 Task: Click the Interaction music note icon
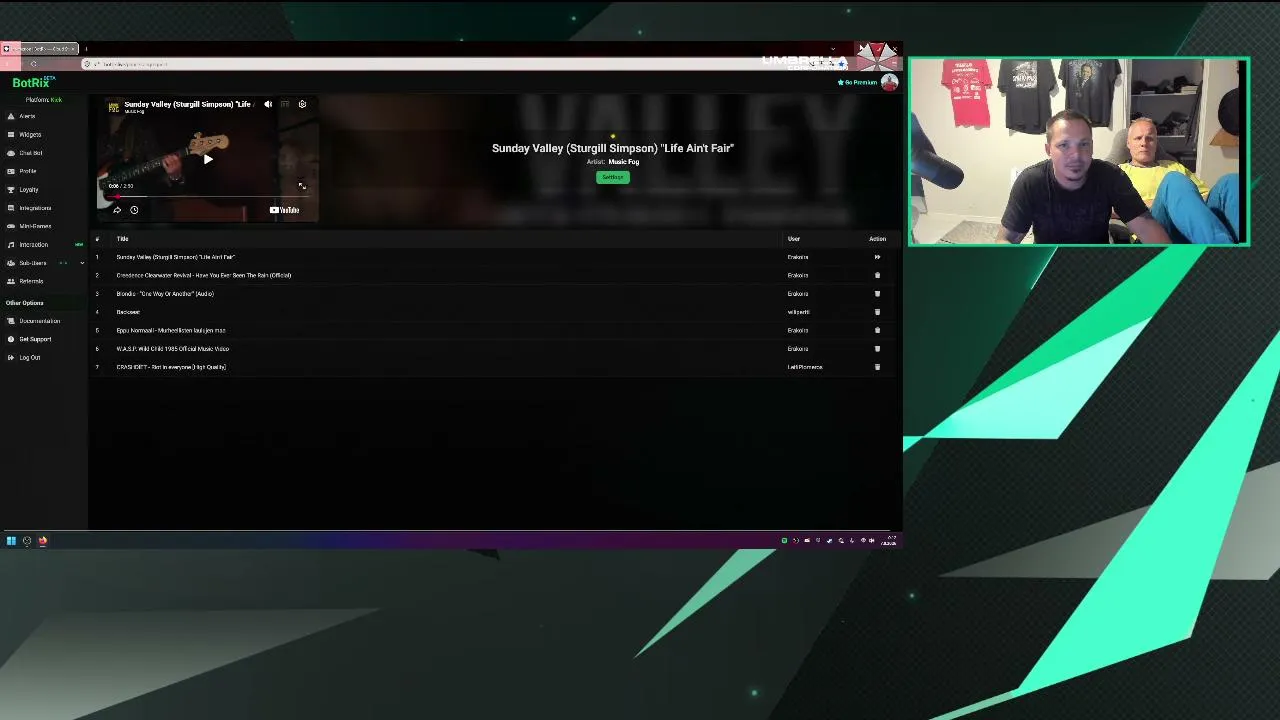click(11, 245)
